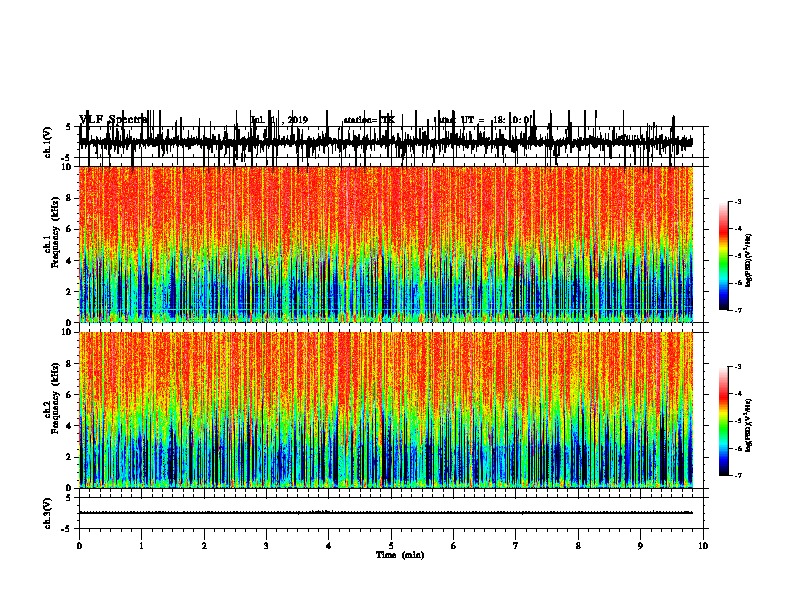This screenshot has height=612, width=792.
Task: Click the ch.2 color bar log(PSD) label
Action: click(749, 425)
